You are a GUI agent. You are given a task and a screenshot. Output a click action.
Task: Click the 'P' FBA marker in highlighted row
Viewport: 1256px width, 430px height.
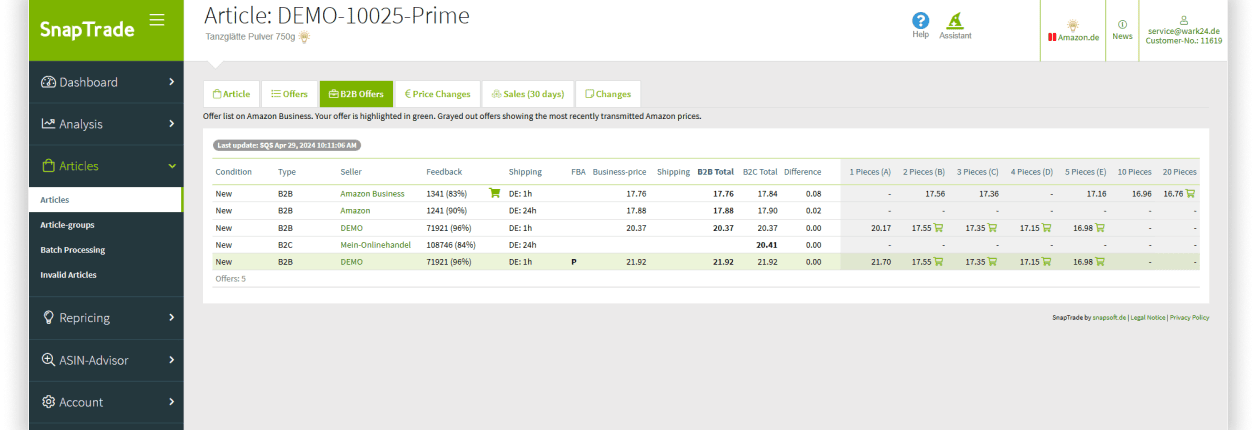574,262
